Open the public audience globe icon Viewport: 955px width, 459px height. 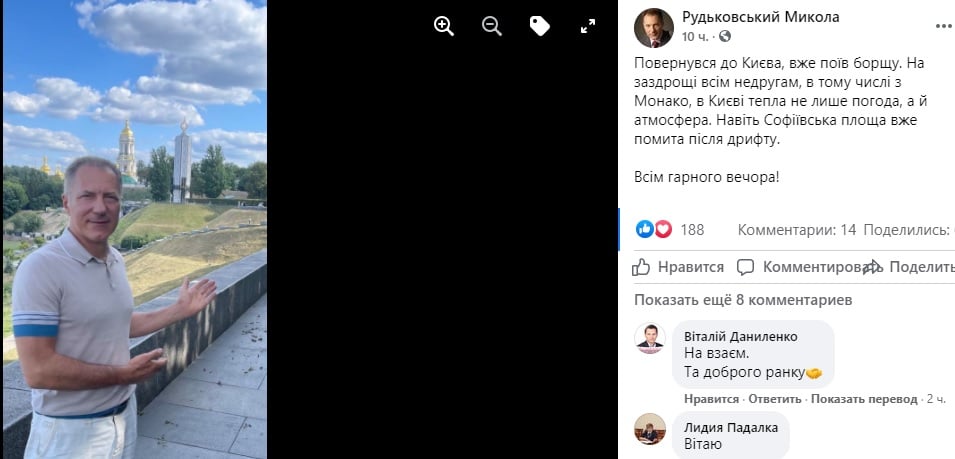coord(725,37)
